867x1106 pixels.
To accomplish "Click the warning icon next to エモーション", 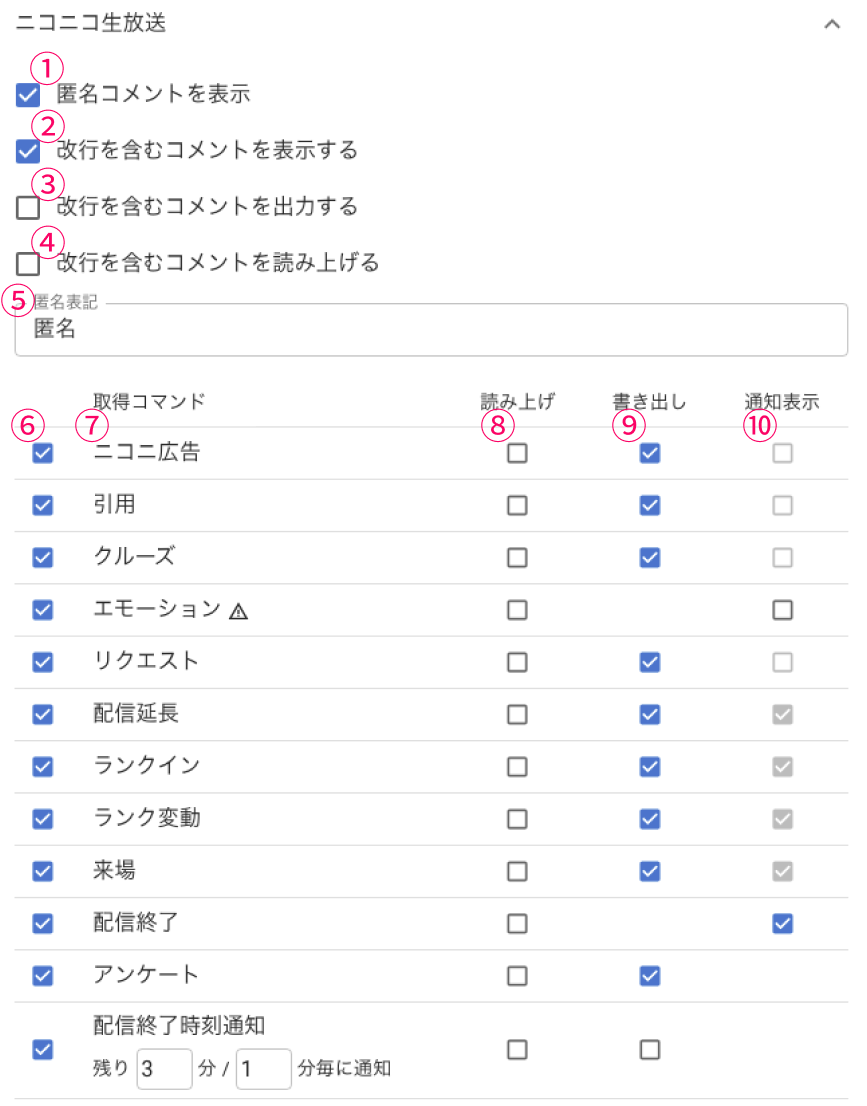I will tap(238, 611).
